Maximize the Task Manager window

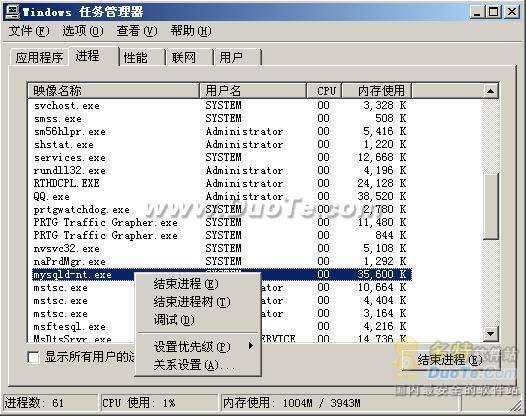(x=494, y=12)
